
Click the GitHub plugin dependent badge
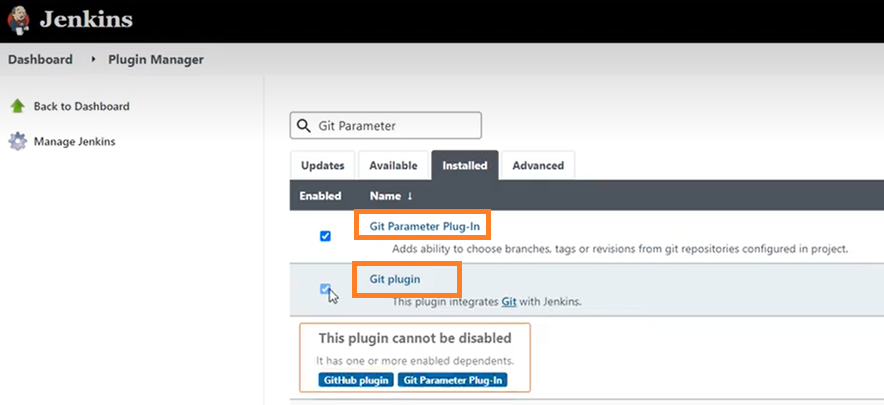(355, 380)
